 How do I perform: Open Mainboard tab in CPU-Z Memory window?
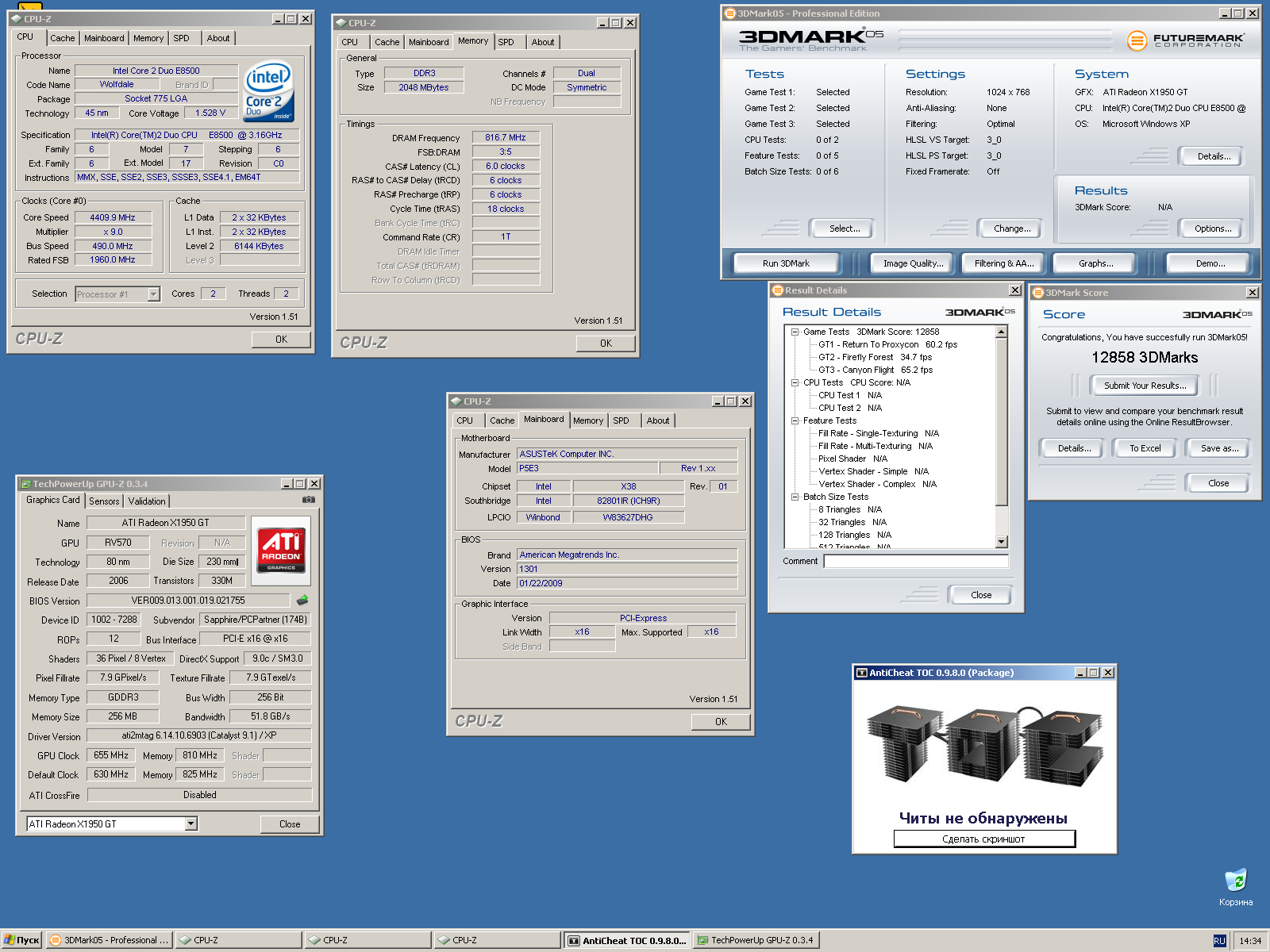tap(429, 42)
